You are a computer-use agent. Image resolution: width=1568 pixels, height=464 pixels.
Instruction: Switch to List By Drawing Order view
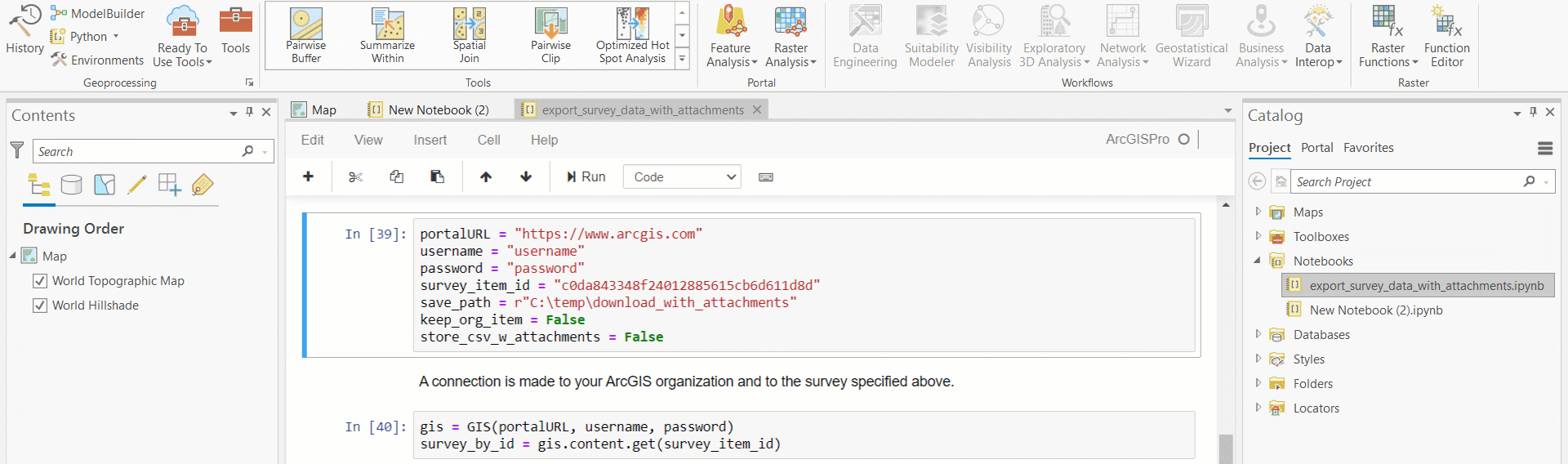(x=39, y=185)
